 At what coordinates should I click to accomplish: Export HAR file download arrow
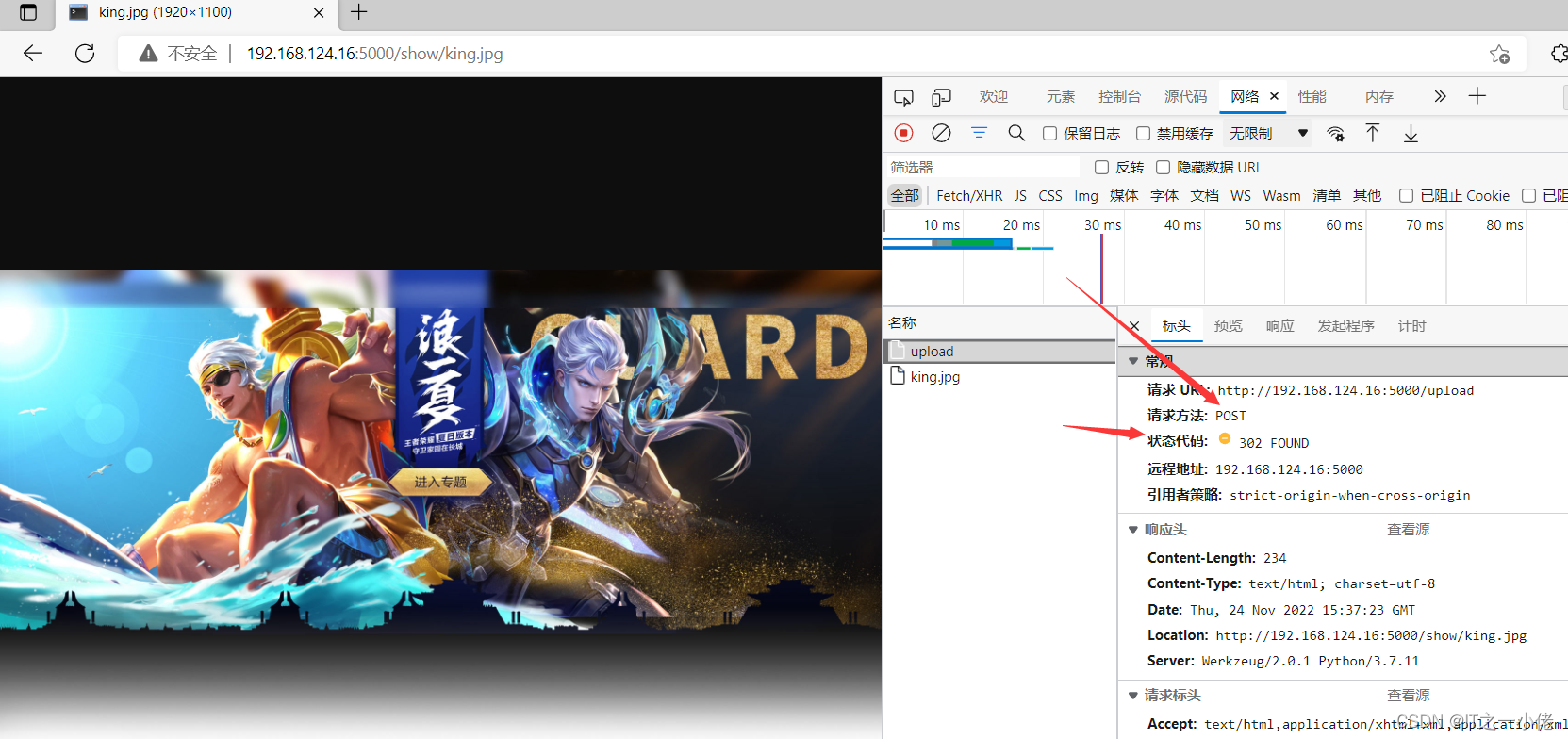(1411, 133)
